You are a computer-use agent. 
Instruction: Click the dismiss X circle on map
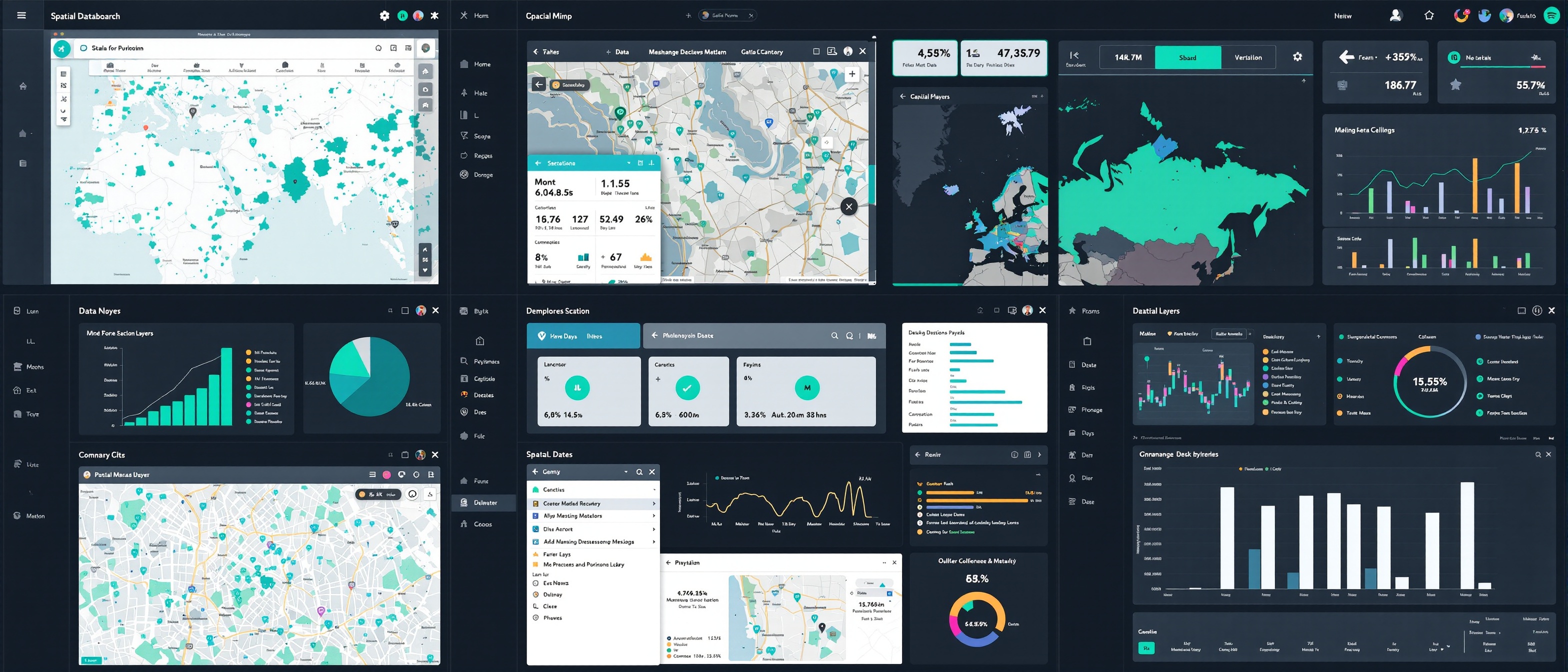[x=848, y=206]
